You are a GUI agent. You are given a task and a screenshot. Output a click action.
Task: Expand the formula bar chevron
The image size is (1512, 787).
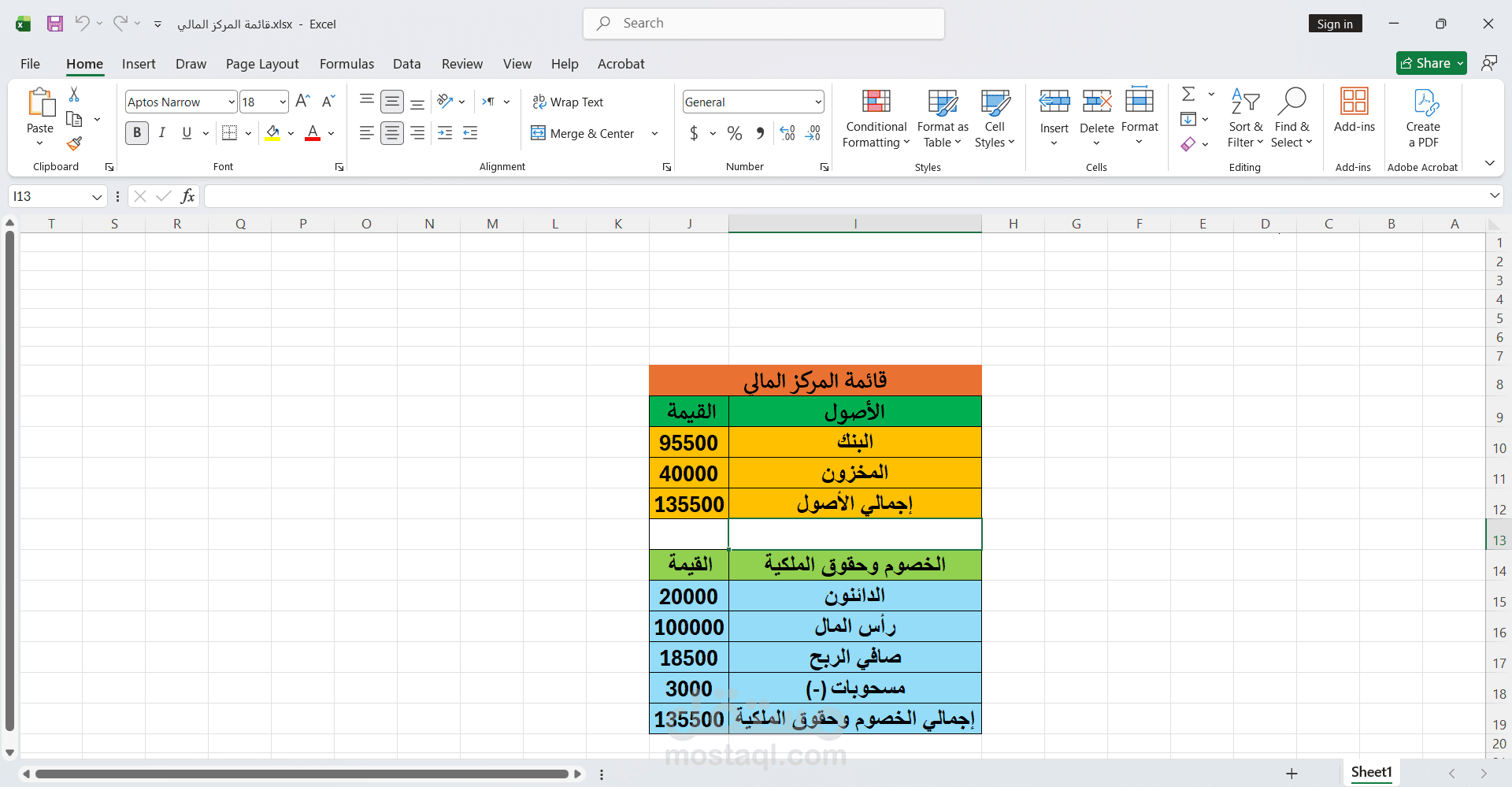coord(1494,195)
